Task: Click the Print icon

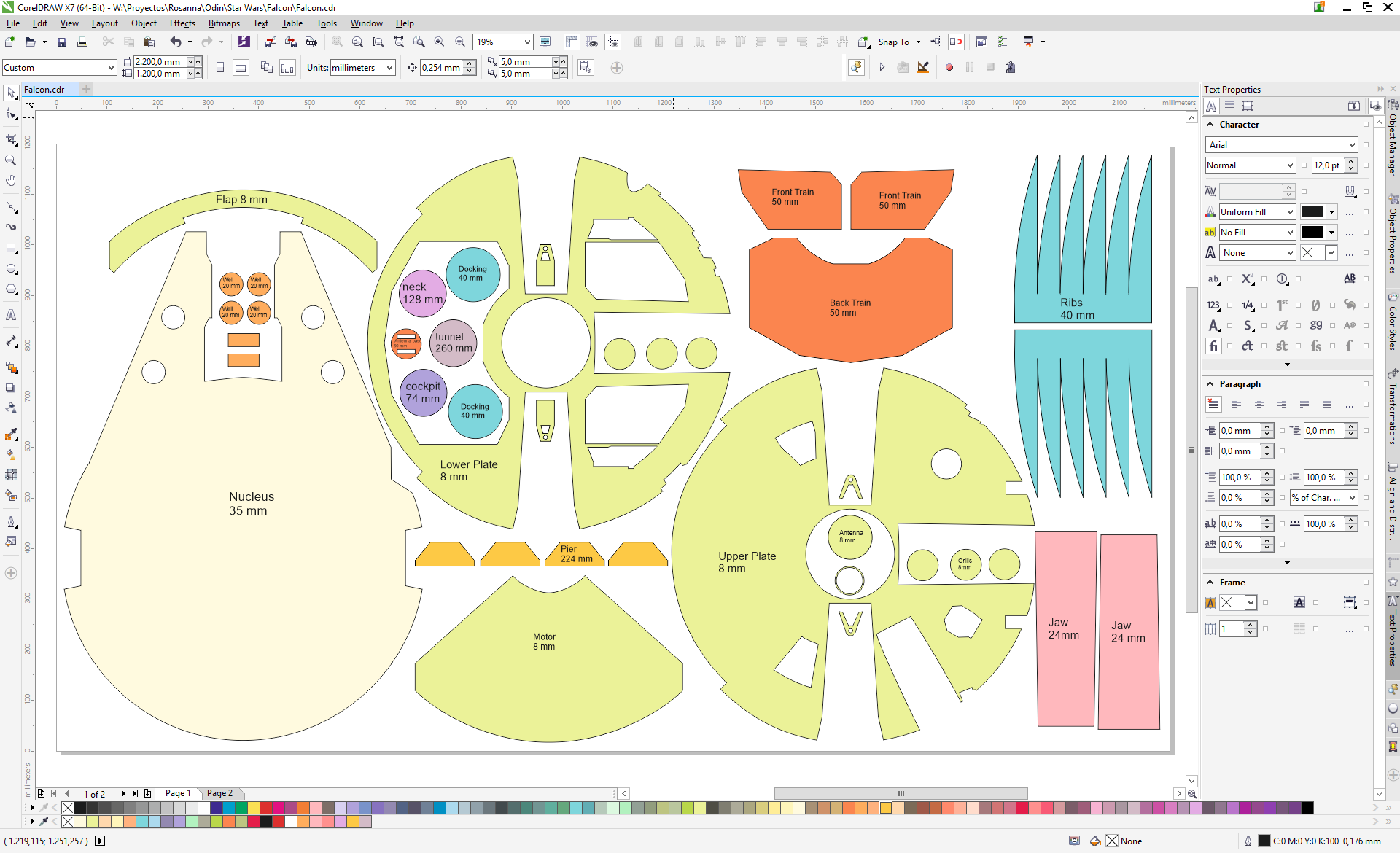Action: 82,42
